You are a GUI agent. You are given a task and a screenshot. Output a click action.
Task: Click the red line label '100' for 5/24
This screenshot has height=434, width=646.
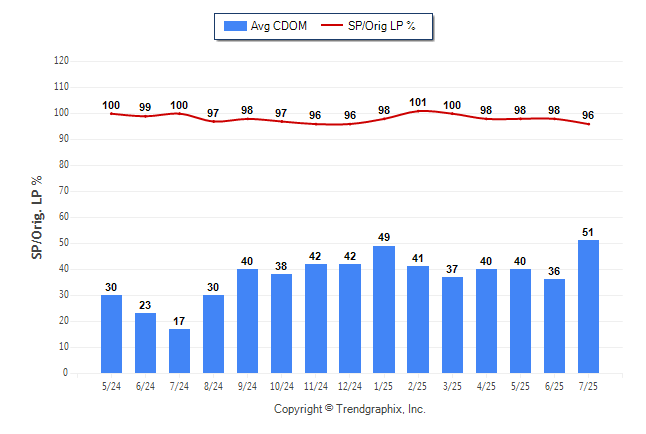[111, 106]
